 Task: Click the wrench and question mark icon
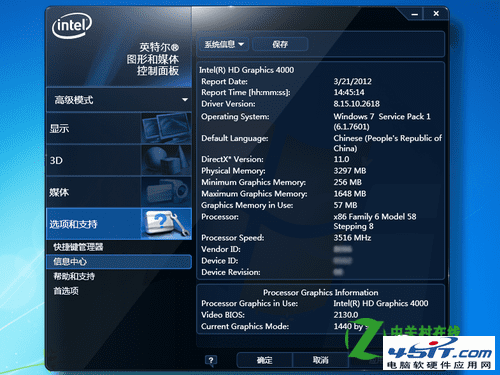(x=166, y=224)
